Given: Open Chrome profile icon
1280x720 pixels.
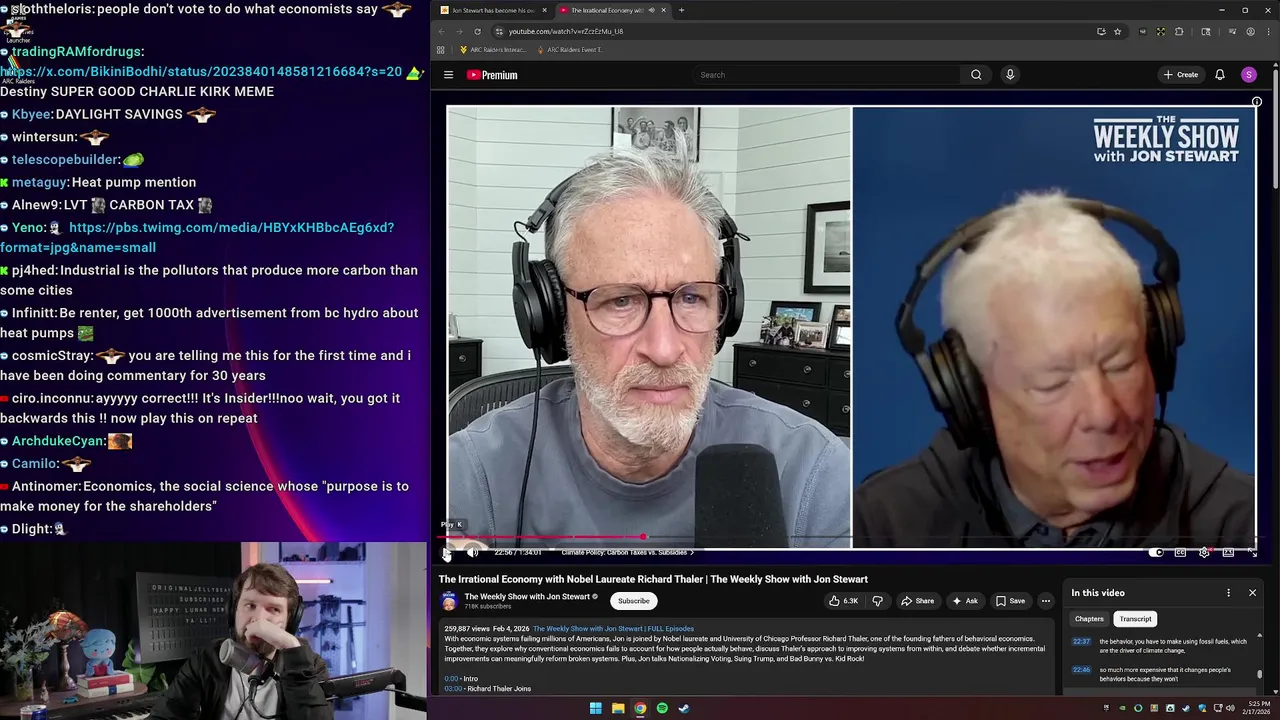Looking at the screenshot, I should [x=1250, y=31].
